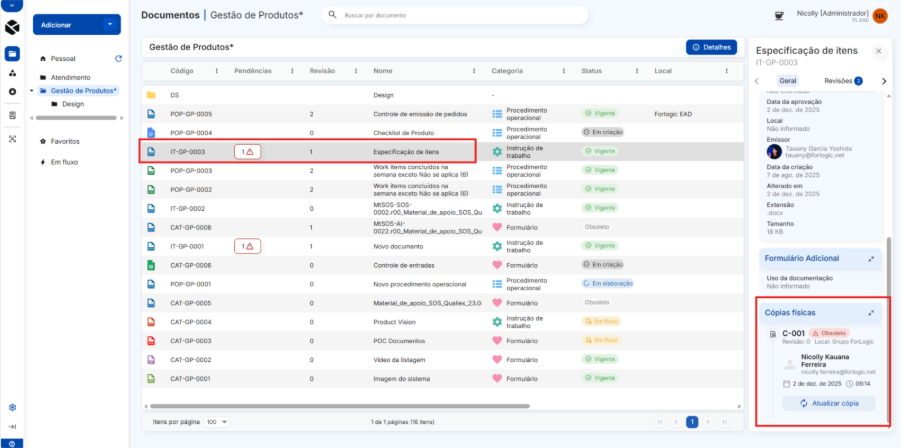Collapse the Gestão de Produtos tree node

tap(32, 91)
